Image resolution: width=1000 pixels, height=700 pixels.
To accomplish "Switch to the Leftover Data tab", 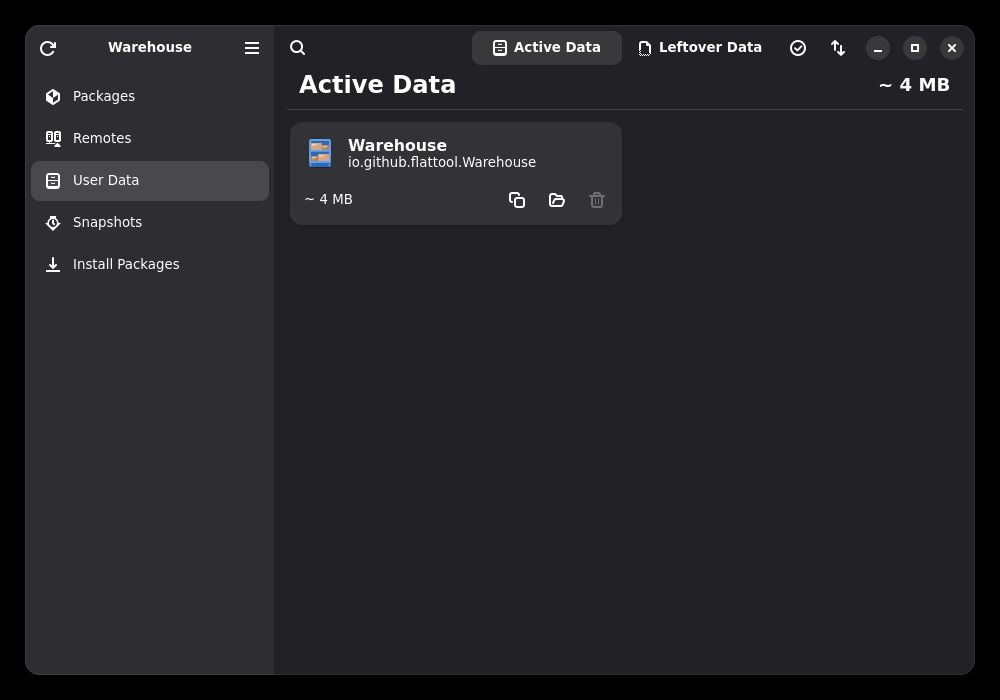I will pos(700,48).
